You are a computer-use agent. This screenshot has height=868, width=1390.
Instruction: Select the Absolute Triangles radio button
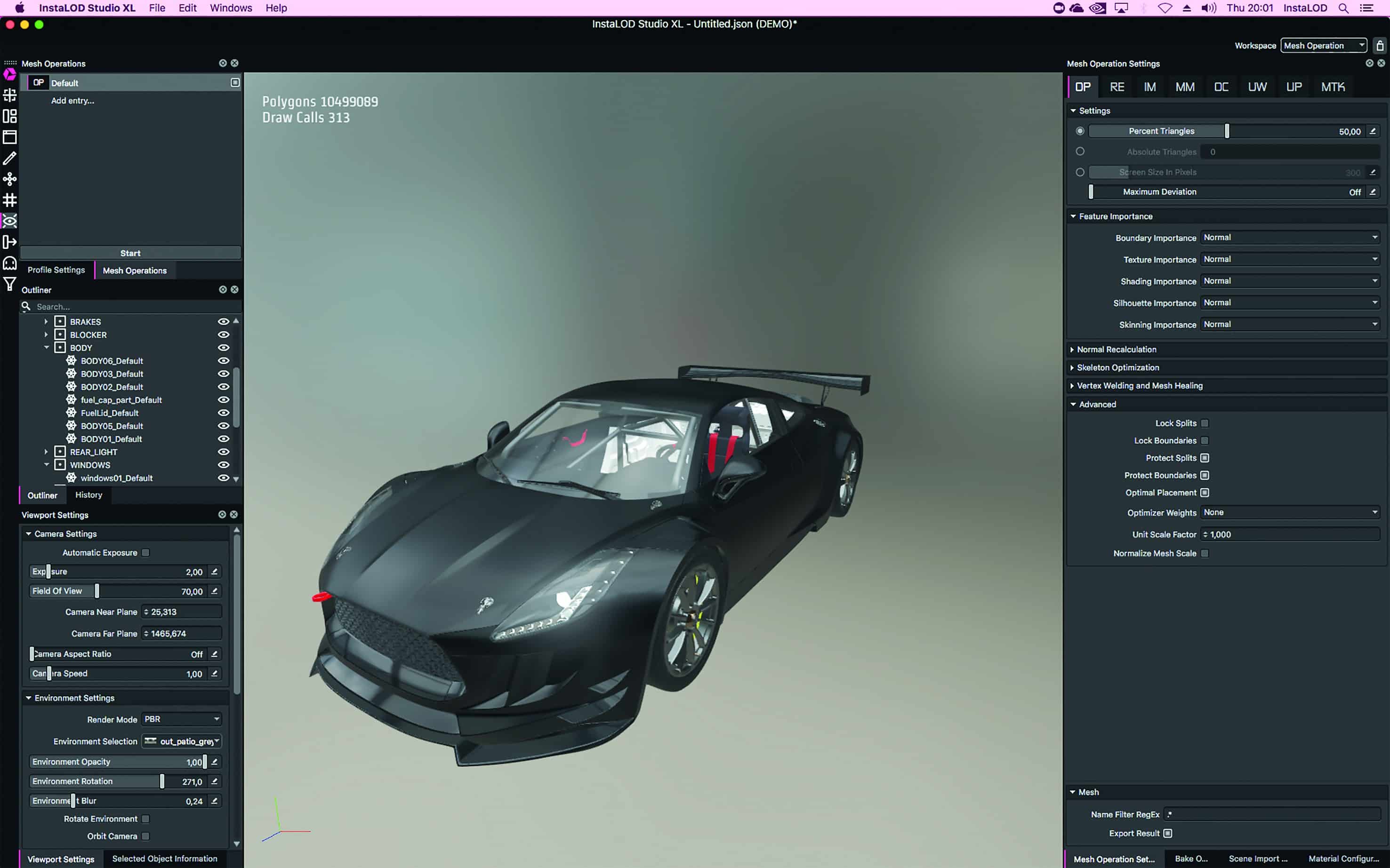[1080, 151]
